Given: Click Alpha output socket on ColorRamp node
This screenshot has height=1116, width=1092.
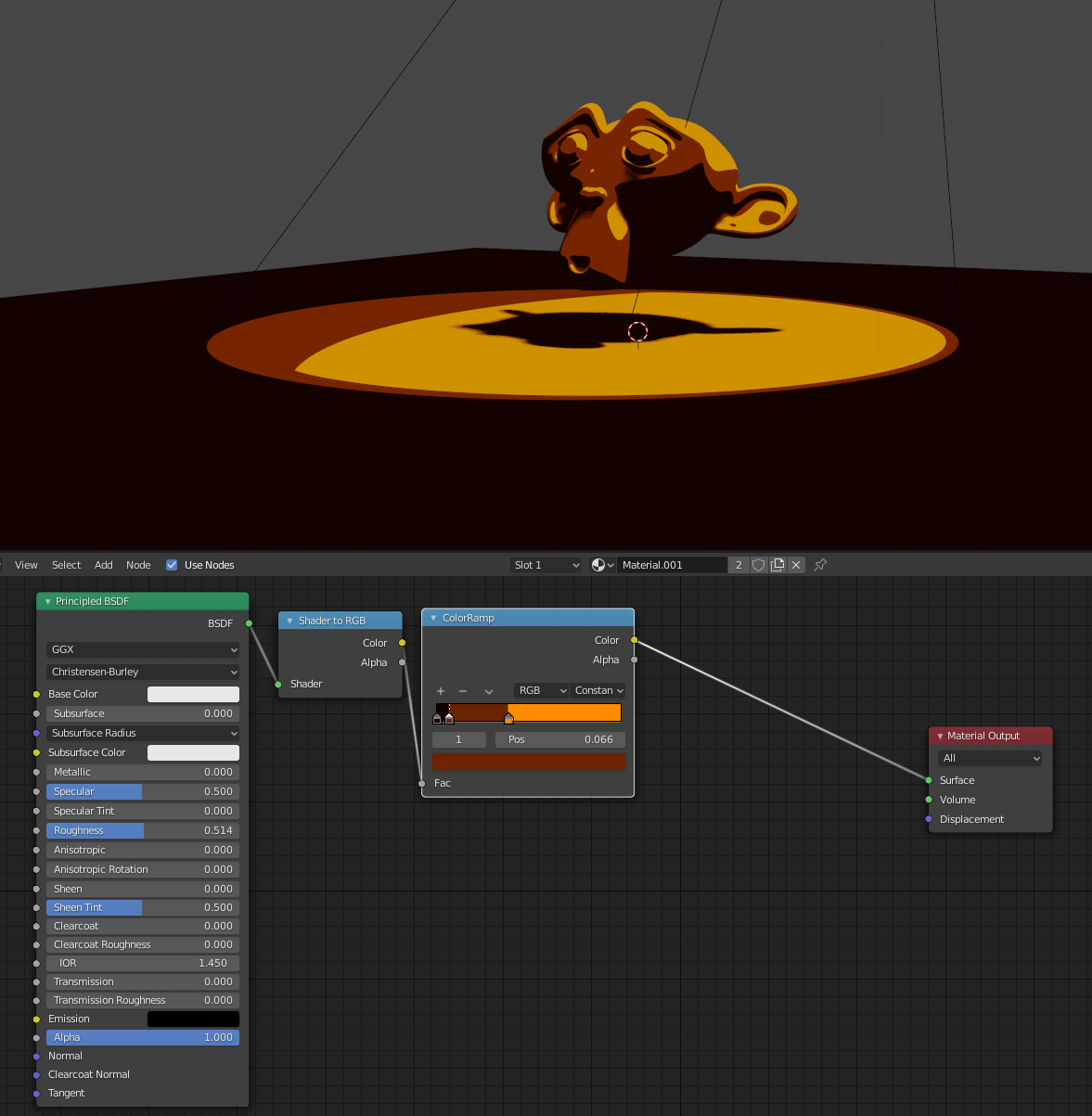Looking at the screenshot, I should click(x=635, y=660).
